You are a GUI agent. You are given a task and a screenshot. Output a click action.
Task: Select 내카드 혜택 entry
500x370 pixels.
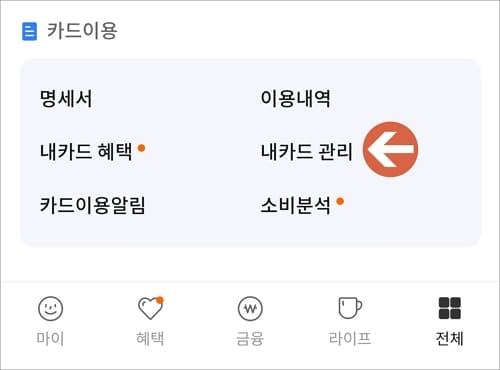(86, 151)
